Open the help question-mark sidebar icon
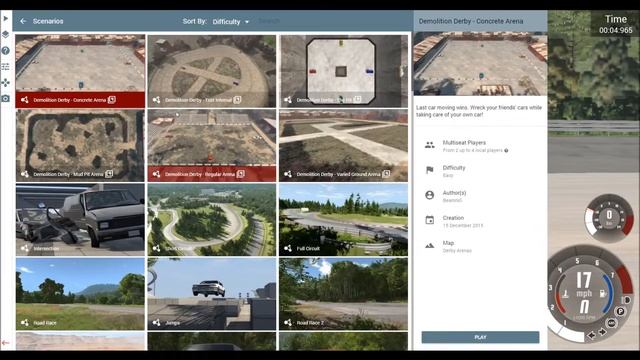Image resolution: width=640 pixels, height=360 pixels. 6,51
